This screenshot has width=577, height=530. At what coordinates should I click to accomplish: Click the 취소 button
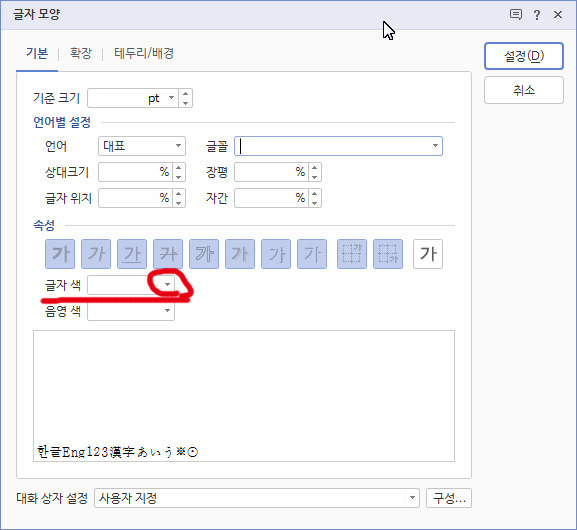524,90
